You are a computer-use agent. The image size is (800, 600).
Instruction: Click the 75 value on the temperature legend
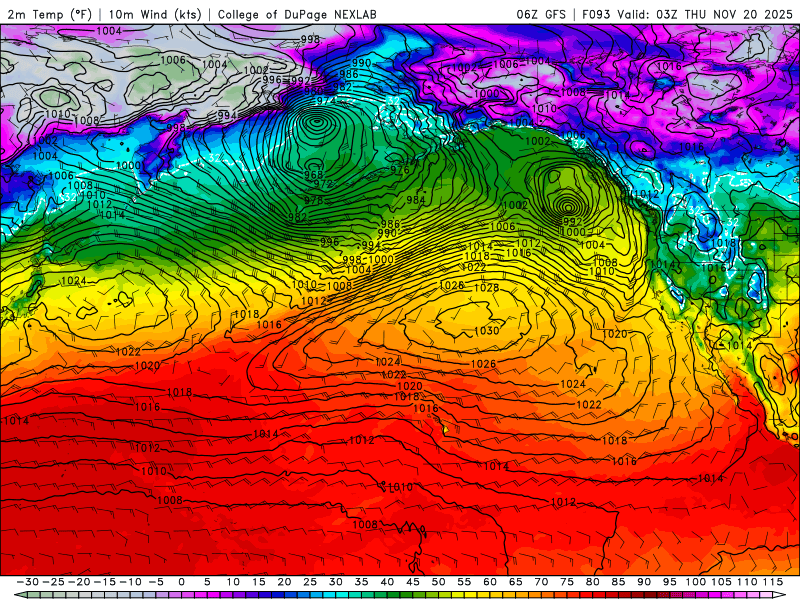click(x=567, y=582)
